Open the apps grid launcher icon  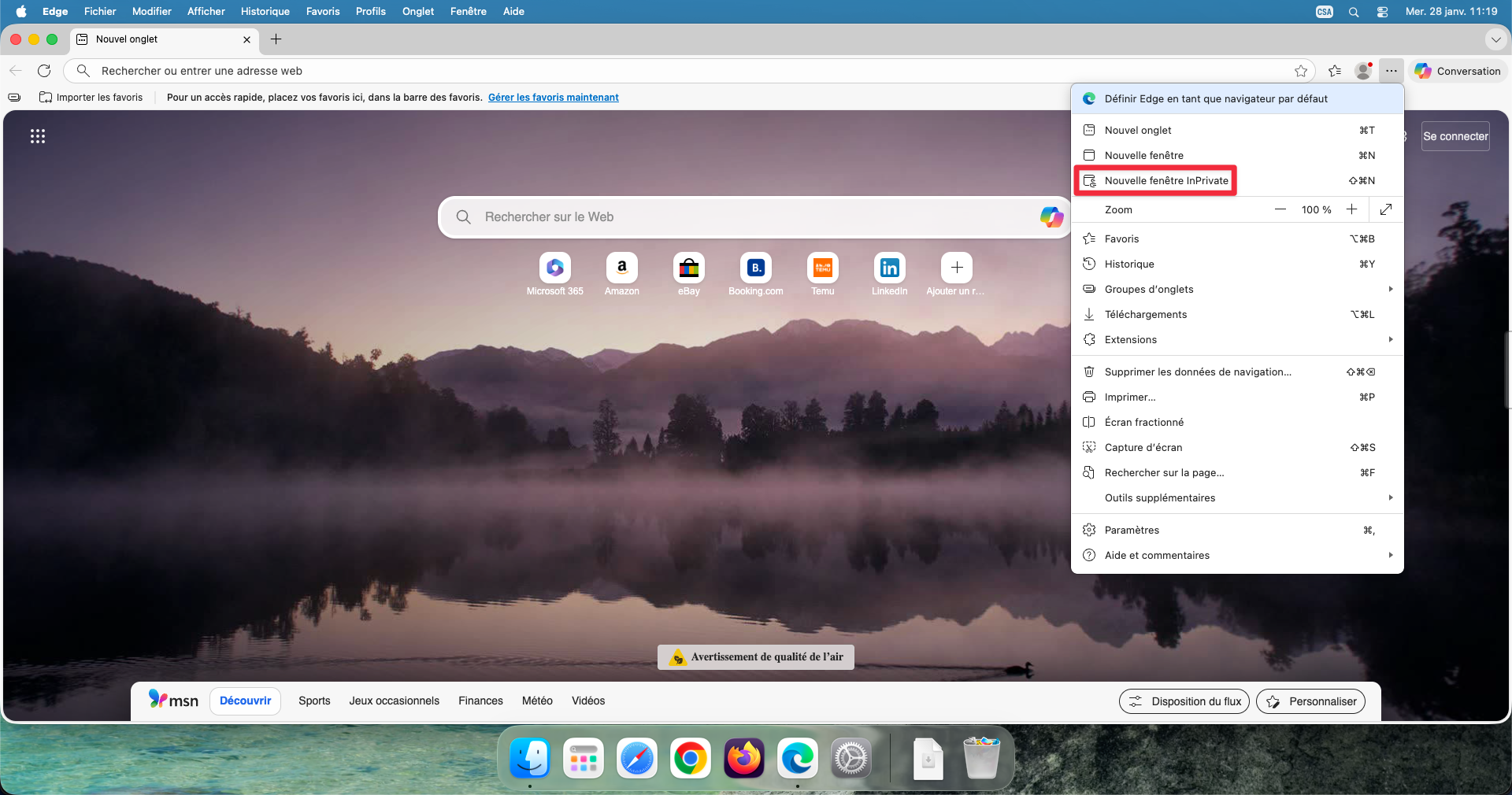(x=38, y=136)
